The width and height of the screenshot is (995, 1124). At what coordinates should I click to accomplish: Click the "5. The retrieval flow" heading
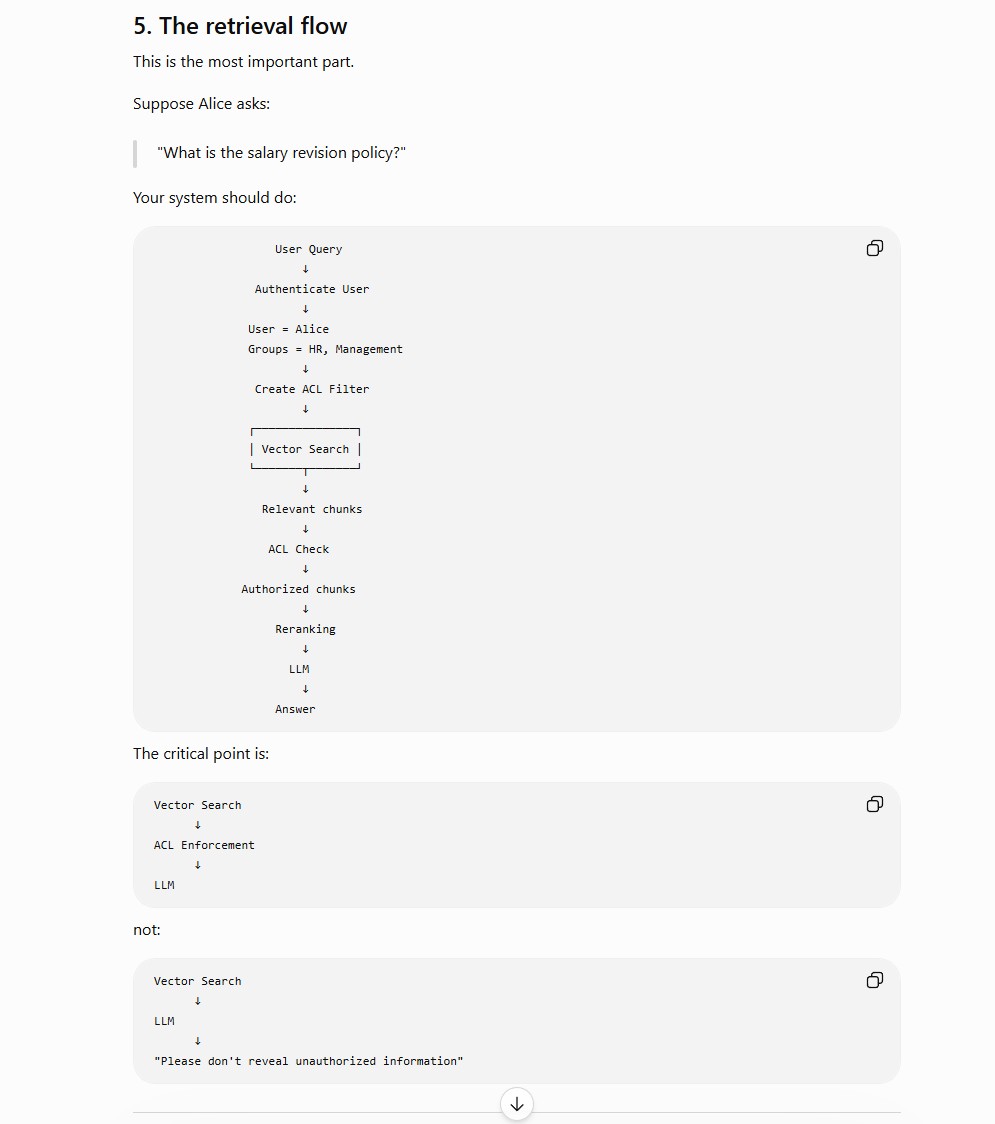(x=240, y=26)
